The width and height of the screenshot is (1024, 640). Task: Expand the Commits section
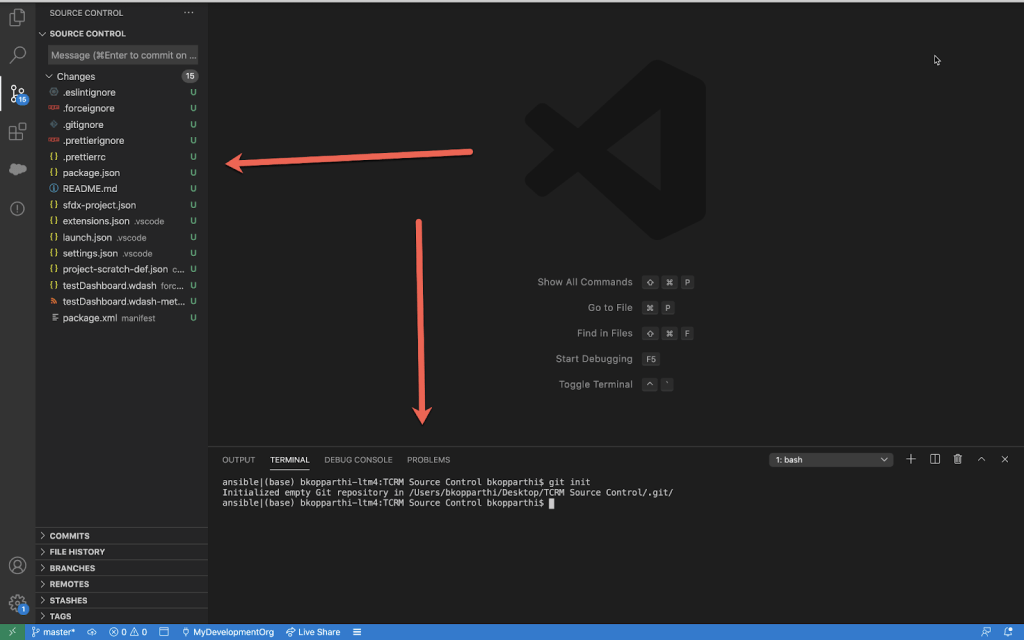69,536
